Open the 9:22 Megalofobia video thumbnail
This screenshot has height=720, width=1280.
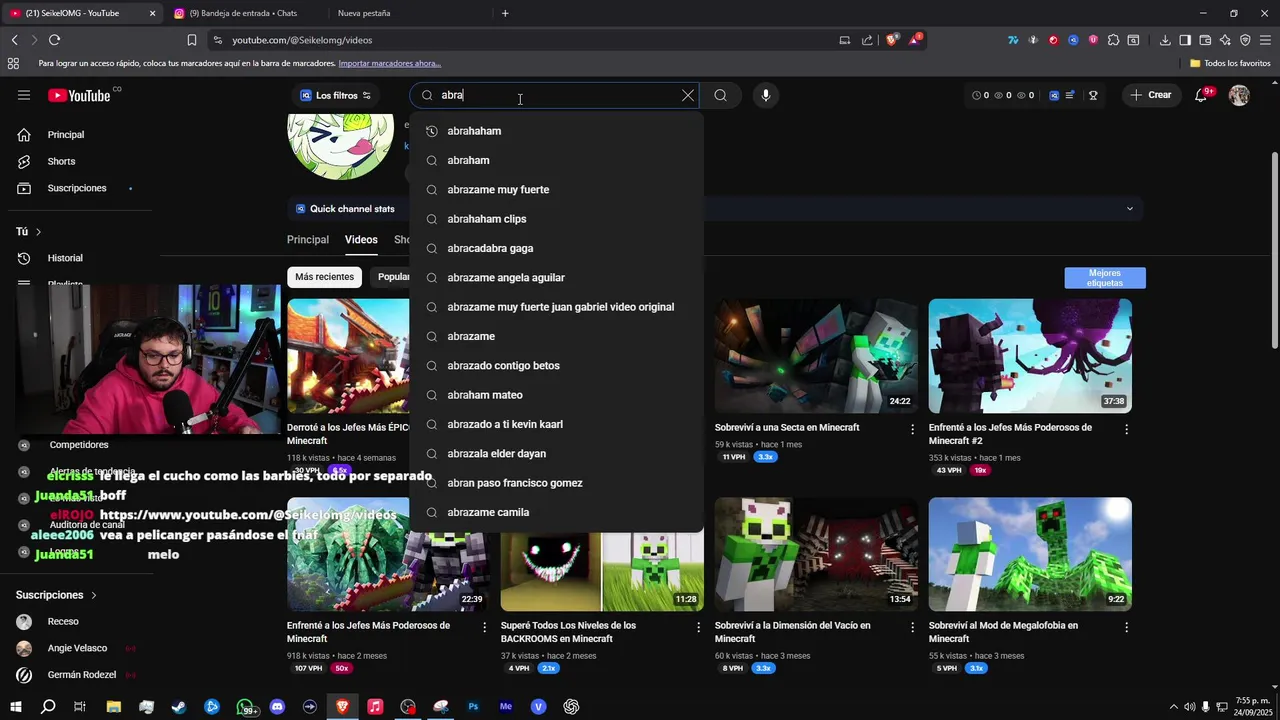coord(1030,554)
